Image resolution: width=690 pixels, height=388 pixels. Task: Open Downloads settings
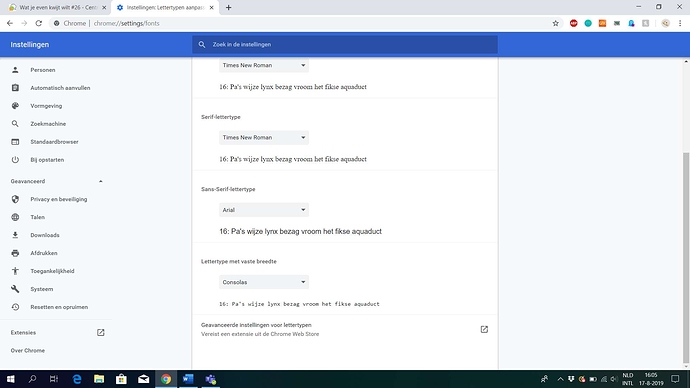(45, 235)
